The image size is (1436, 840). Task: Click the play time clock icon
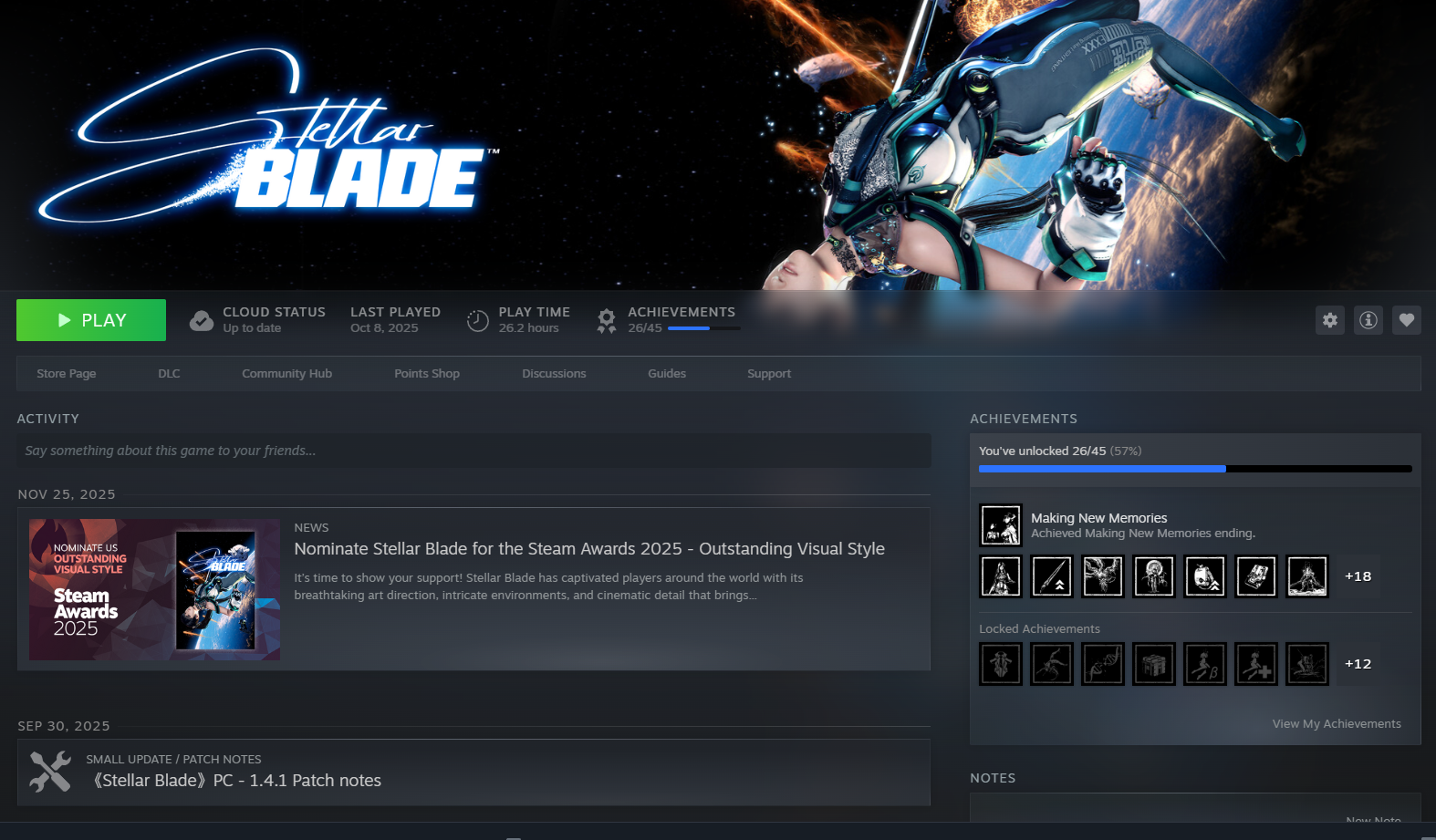tap(478, 321)
